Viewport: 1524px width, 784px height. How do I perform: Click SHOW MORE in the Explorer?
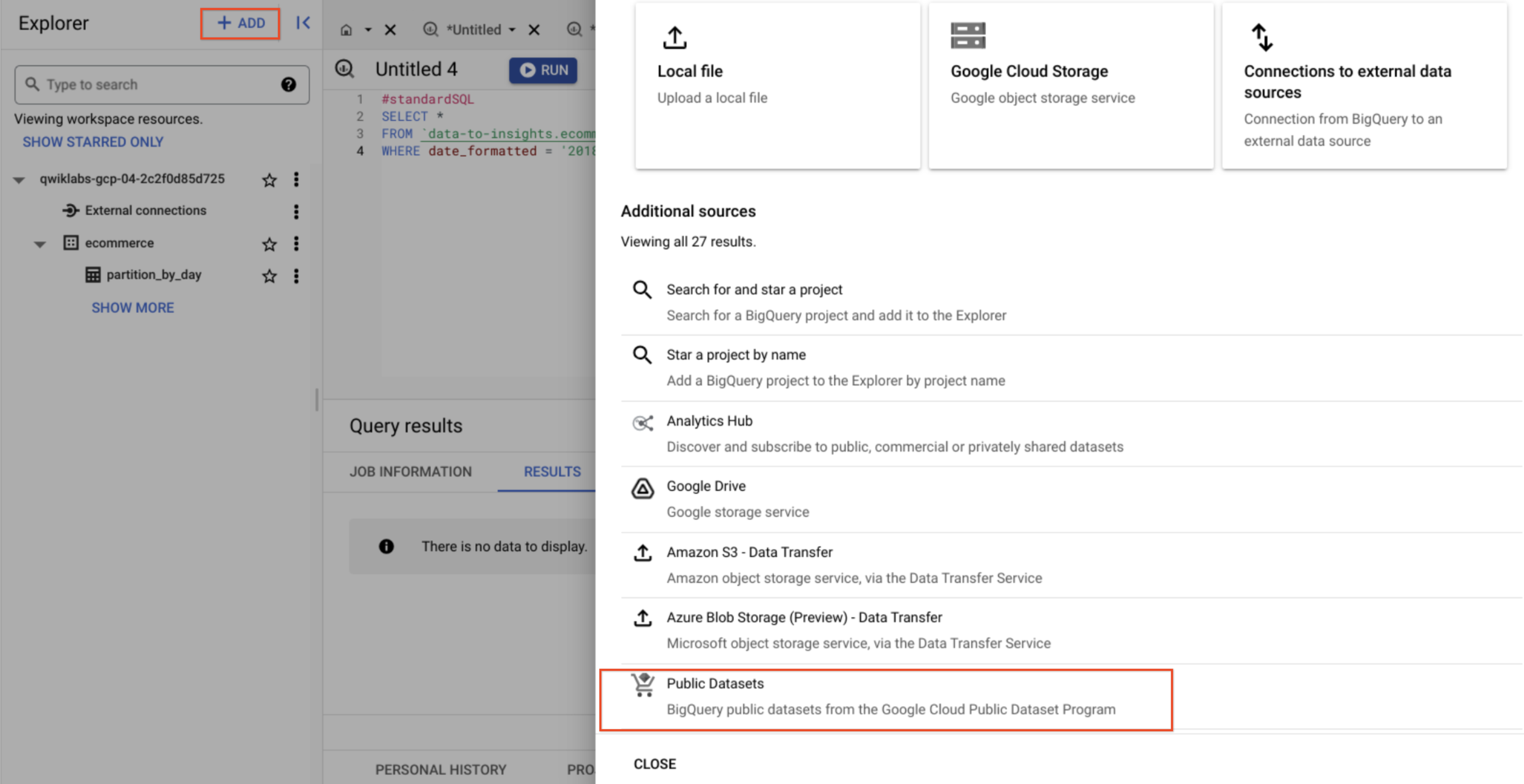(x=133, y=307)
